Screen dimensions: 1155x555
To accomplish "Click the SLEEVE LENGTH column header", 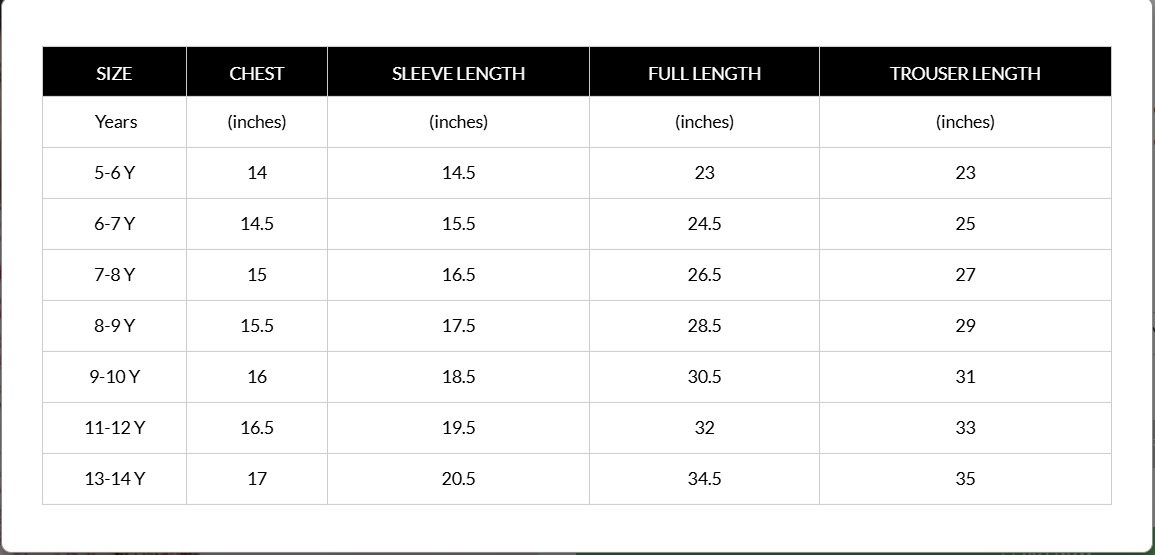I will pyautogui.click(x=458, y=72).
